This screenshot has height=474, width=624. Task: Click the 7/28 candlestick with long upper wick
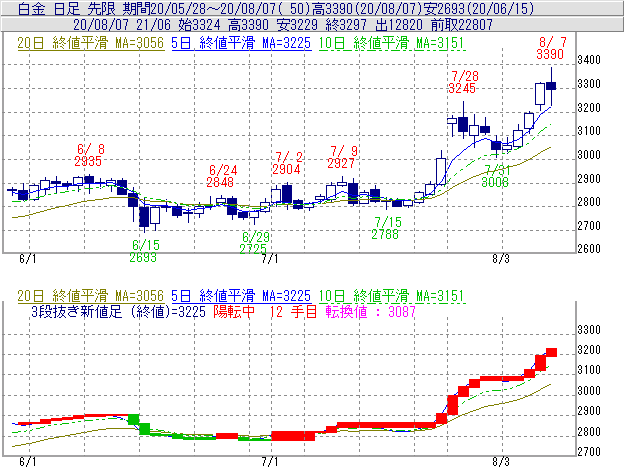[463, 120]
